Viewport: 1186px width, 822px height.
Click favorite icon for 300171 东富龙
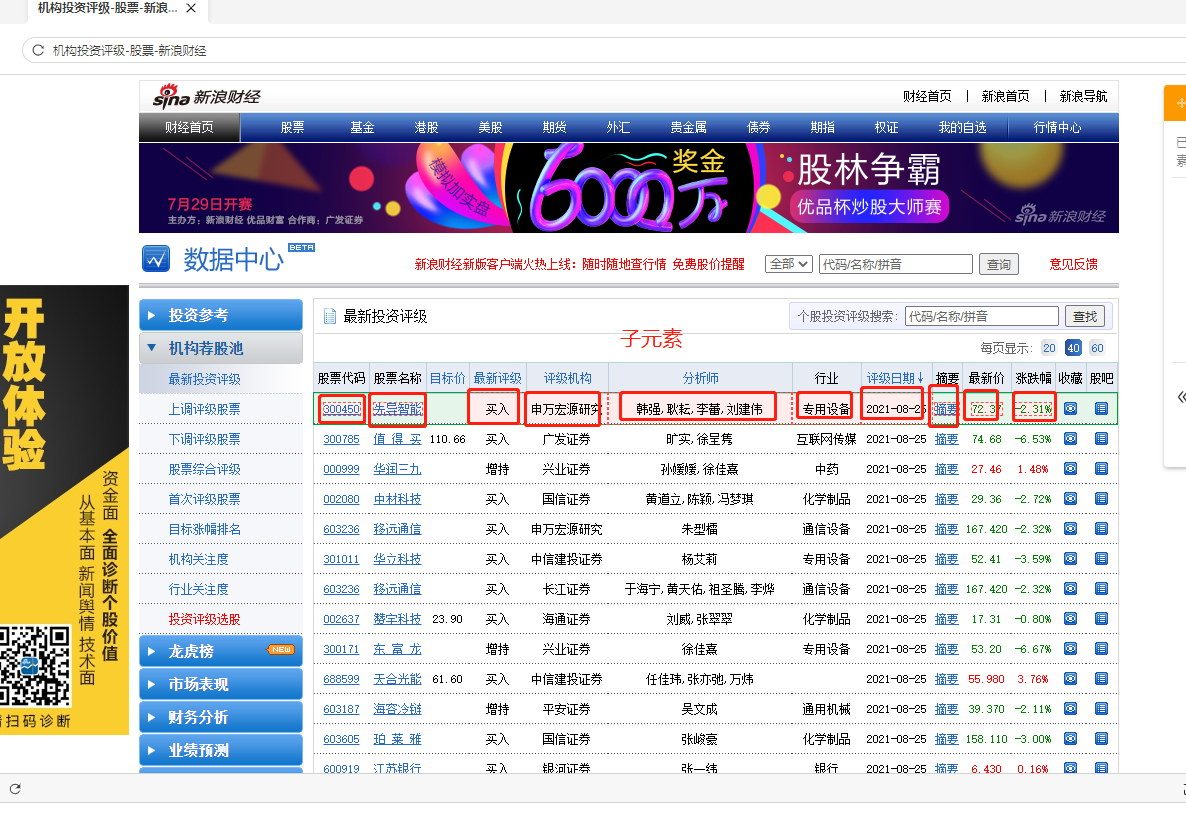click(x=1070, y=649)
